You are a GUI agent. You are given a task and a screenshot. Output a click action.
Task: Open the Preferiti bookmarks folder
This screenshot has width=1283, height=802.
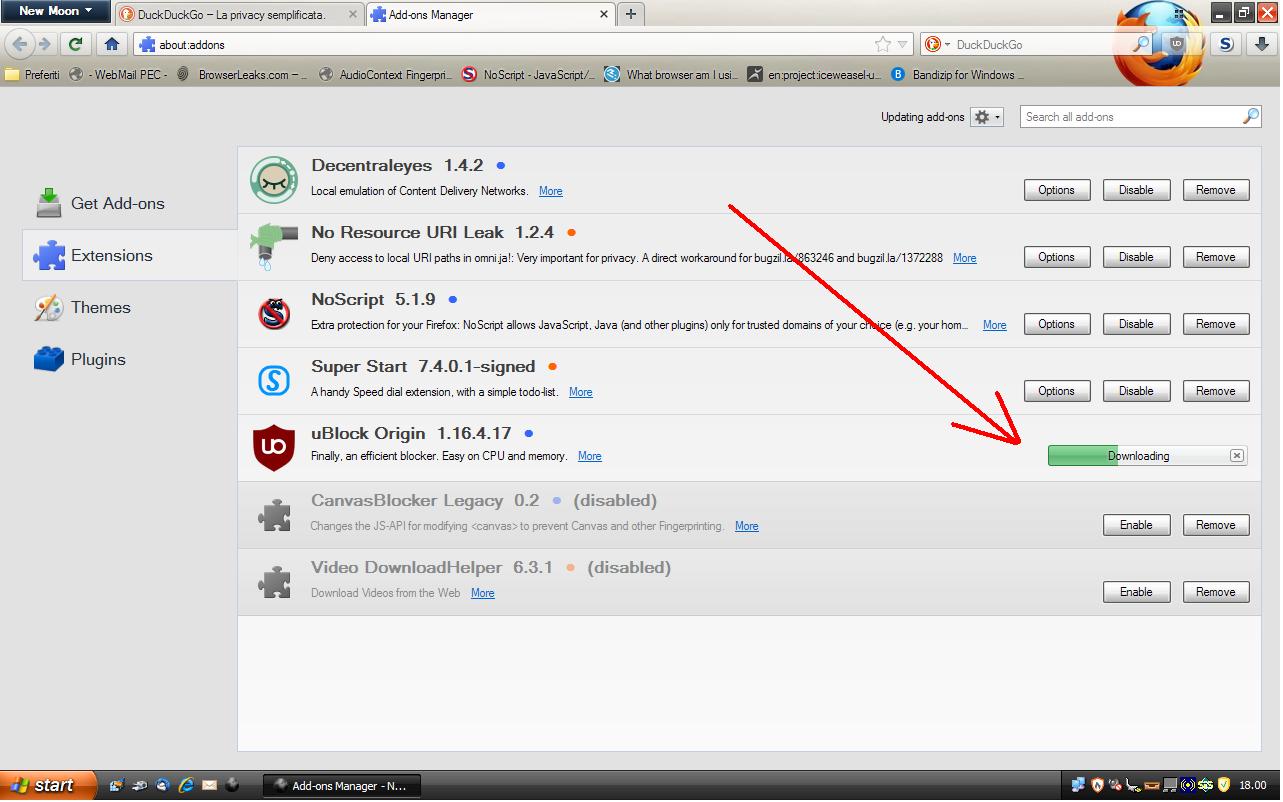pos(32,75)
